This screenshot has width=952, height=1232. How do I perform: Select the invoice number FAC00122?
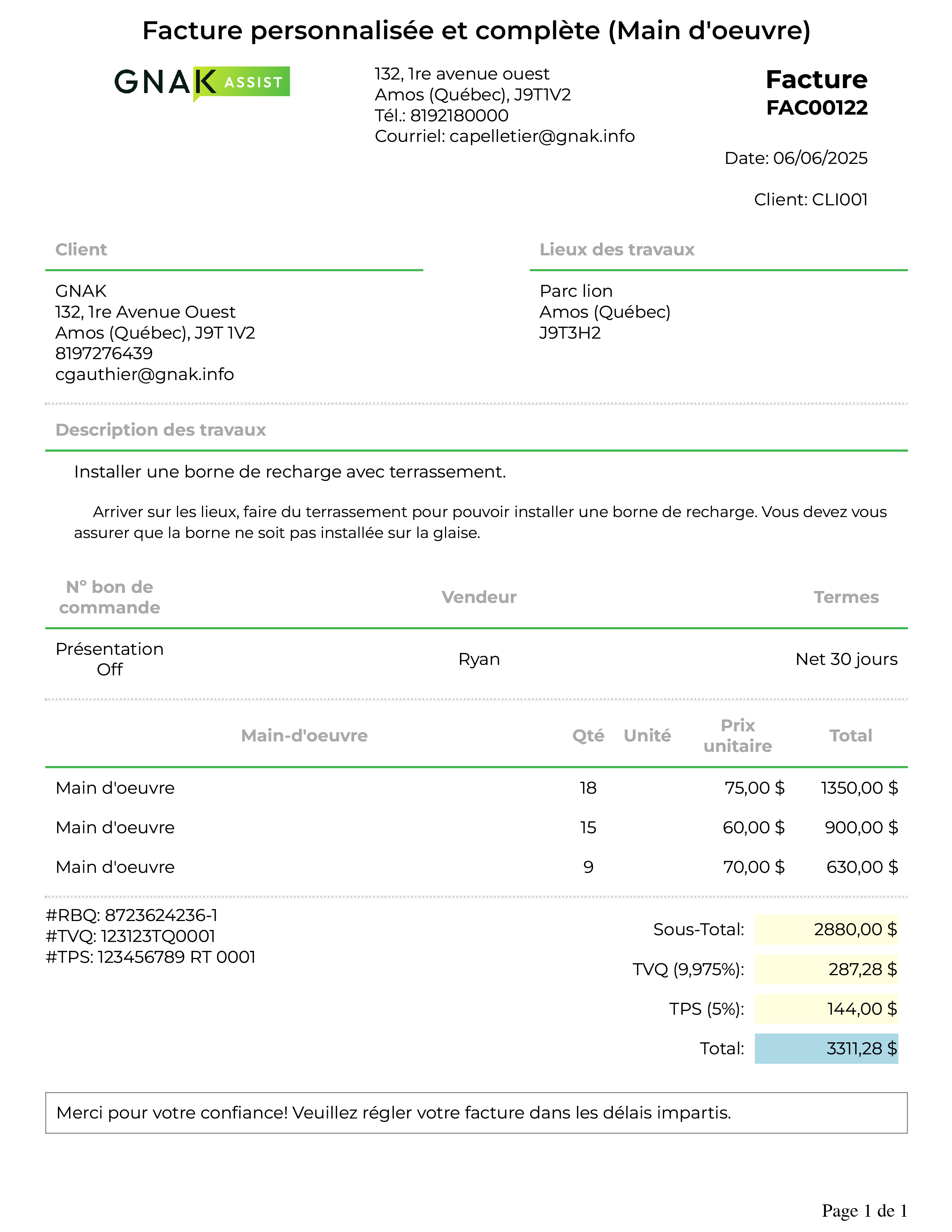point(816,108)
